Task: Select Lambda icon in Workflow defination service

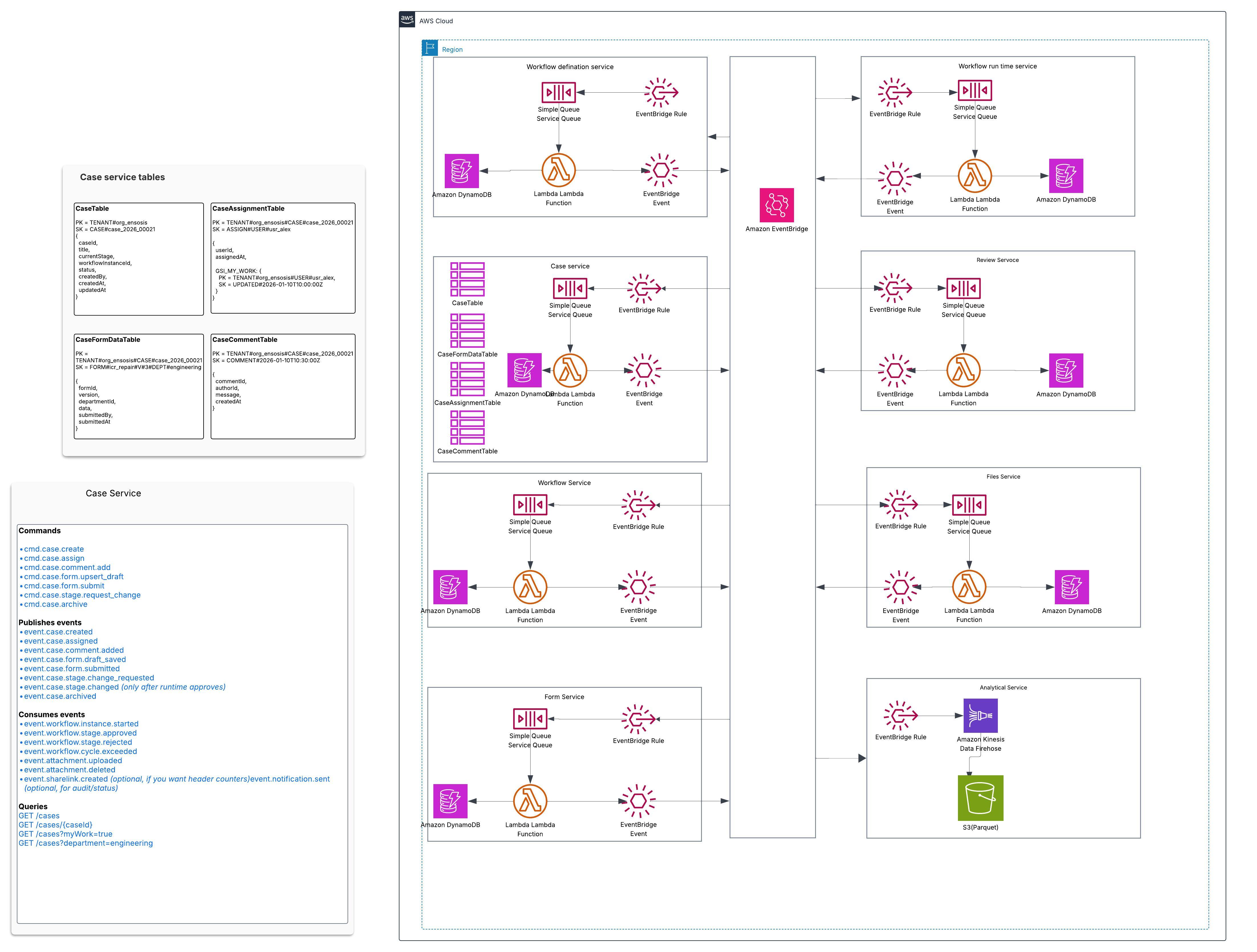Action: tap(558, 170)
